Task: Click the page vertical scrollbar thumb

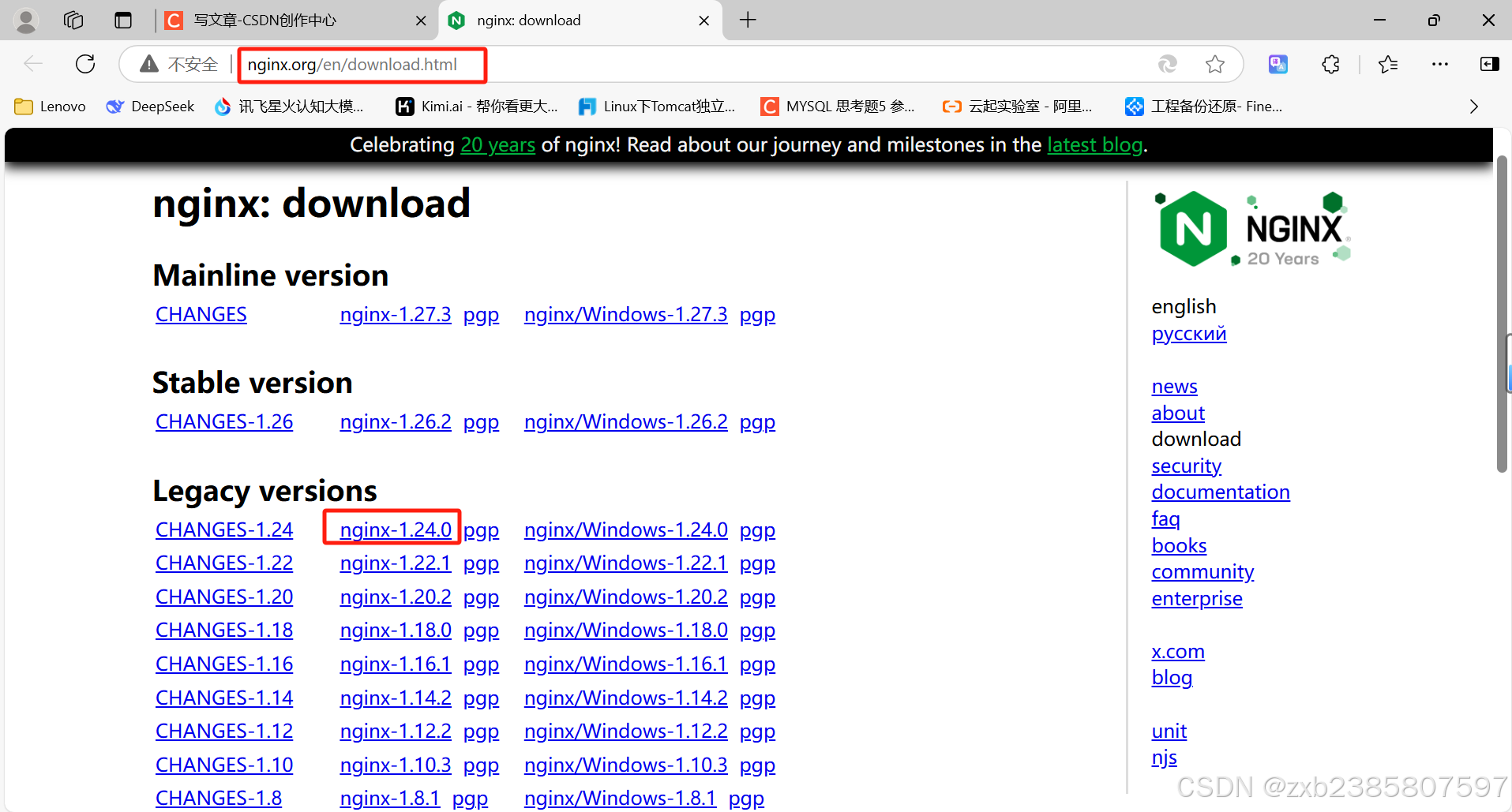Action: pos(1502,314)
